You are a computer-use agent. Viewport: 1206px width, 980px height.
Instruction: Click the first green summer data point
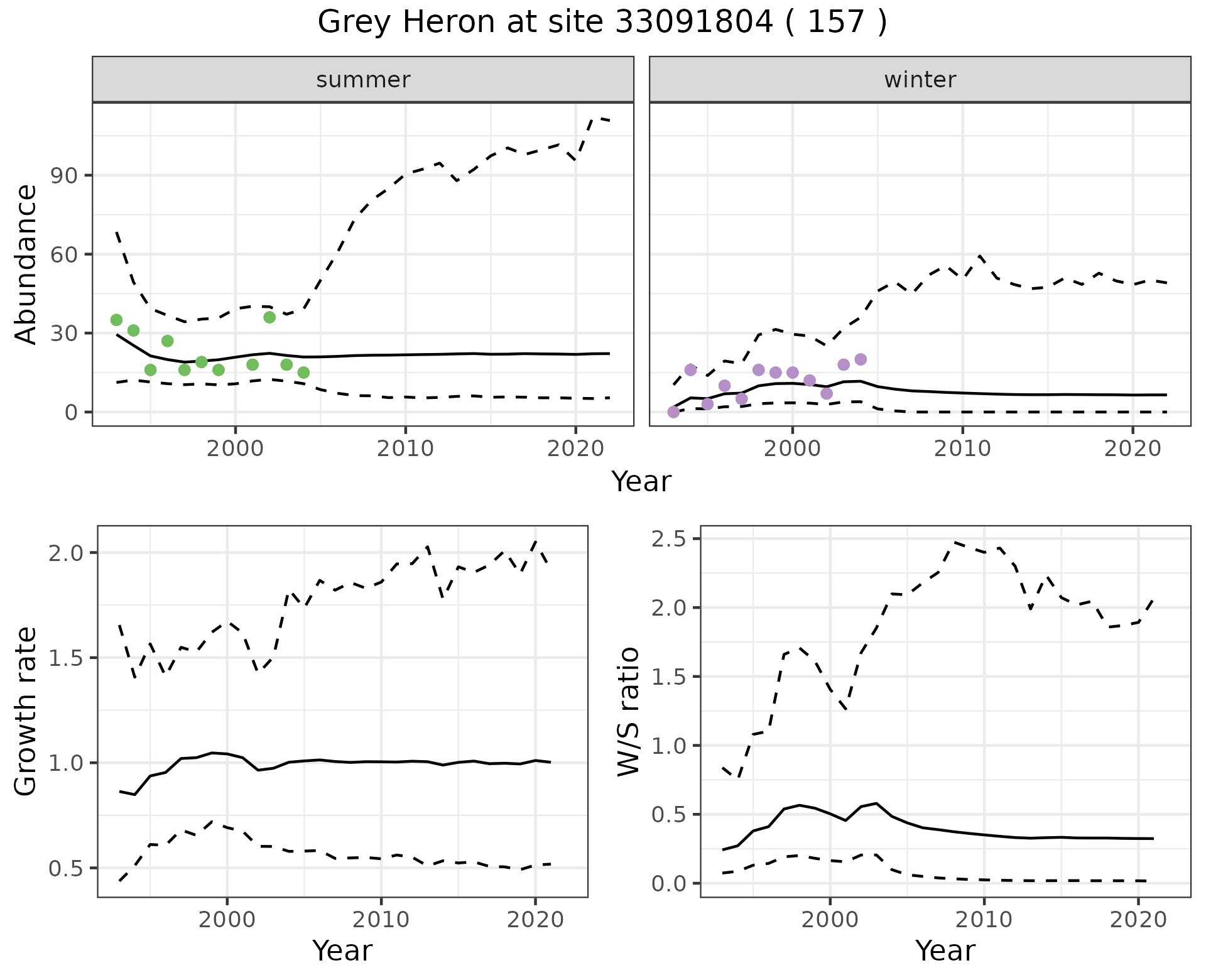116,320
